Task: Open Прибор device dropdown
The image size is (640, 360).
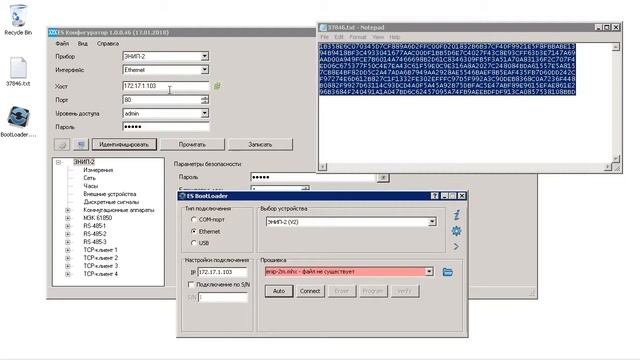Action: 204,56
